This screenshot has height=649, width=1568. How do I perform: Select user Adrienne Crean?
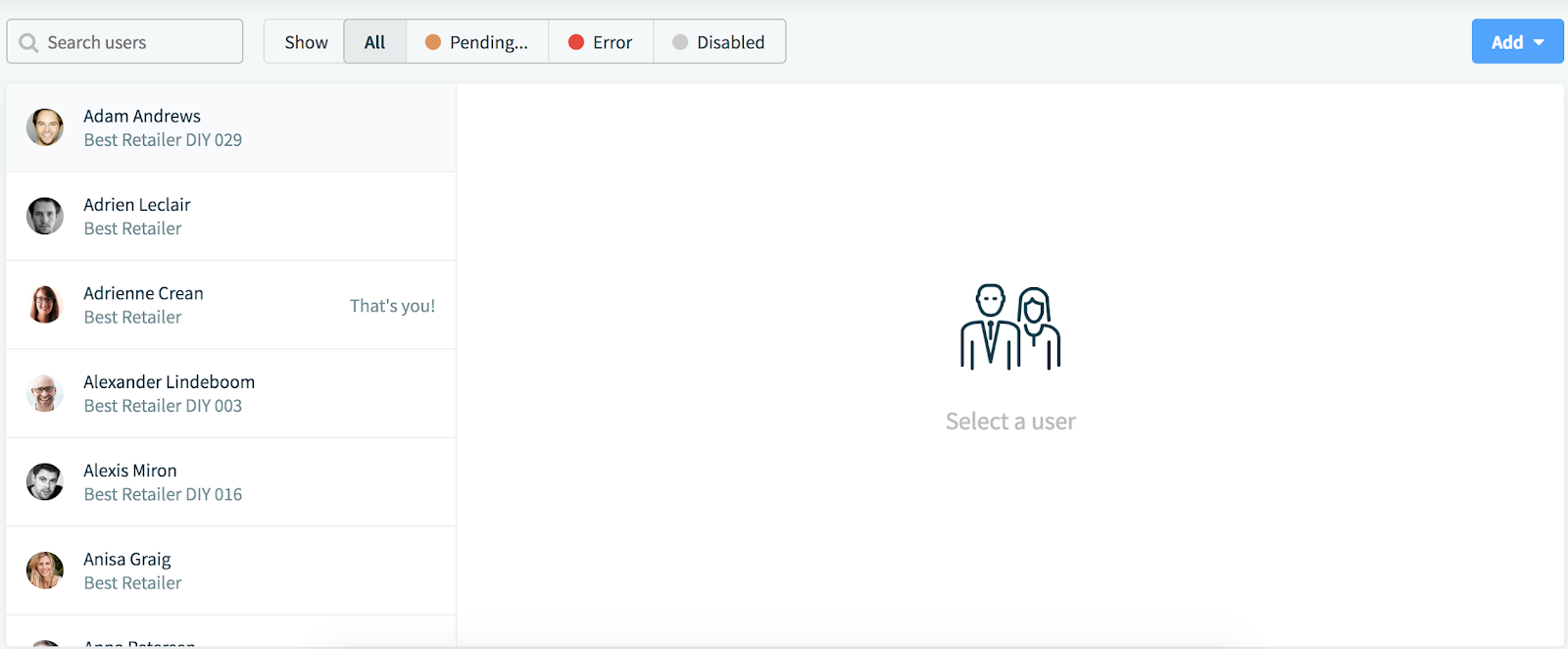[x=231, y=305]
